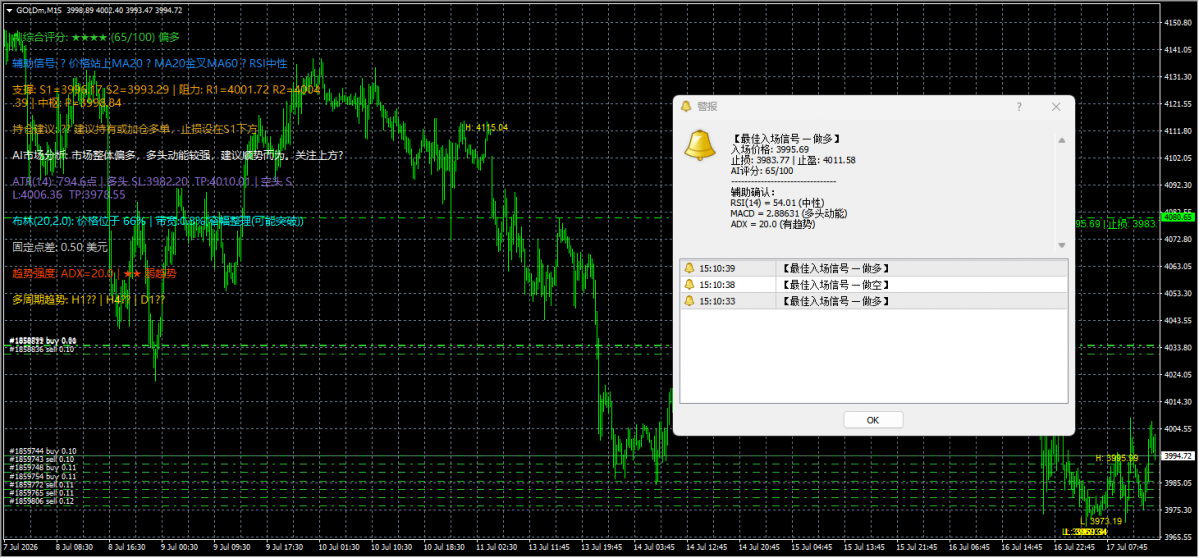
Task: Open the chart menu arrow beside GOLDm,M15
Action: (8, 10)
